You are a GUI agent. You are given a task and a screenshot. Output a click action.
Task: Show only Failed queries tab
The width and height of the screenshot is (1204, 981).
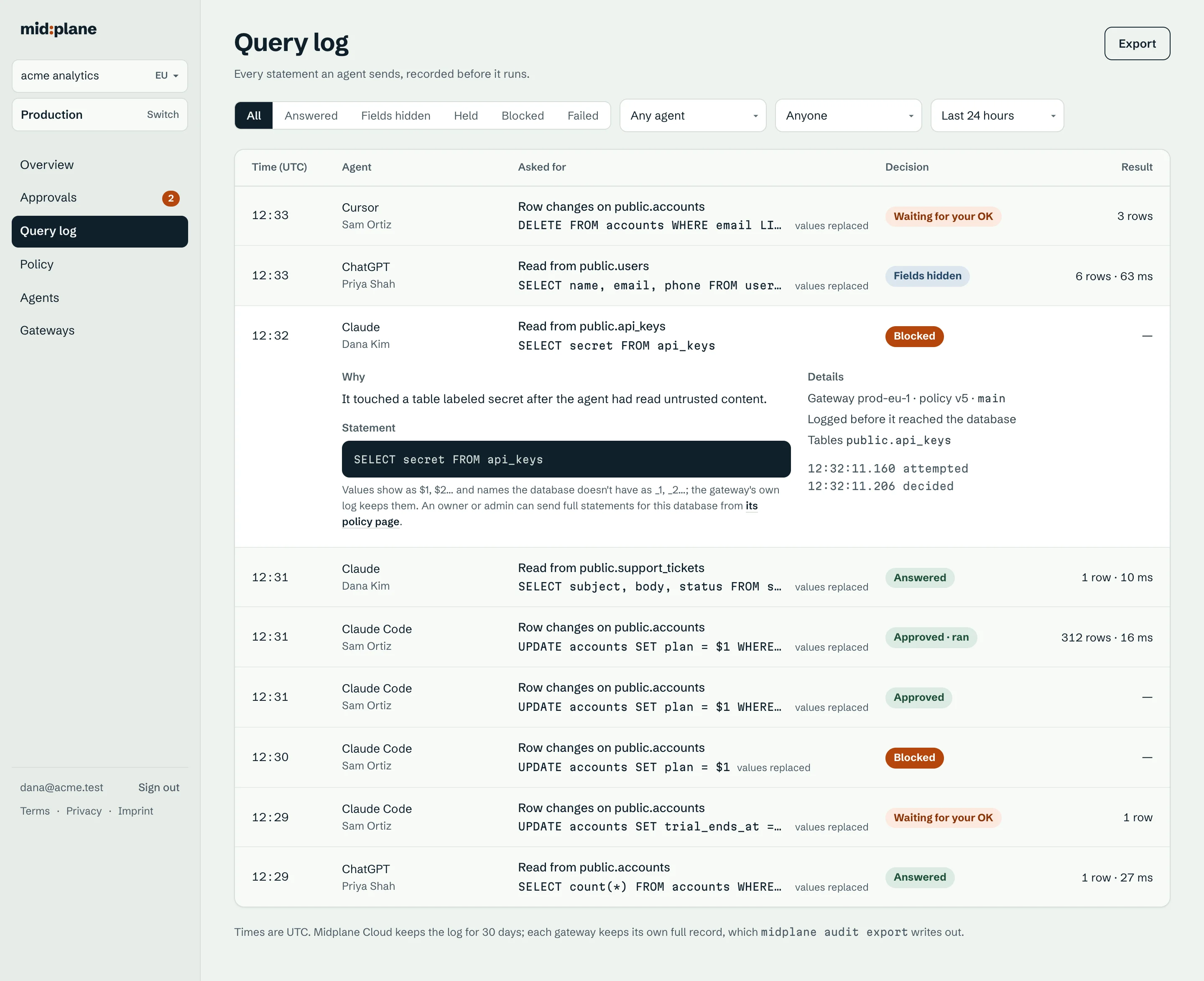582,116
